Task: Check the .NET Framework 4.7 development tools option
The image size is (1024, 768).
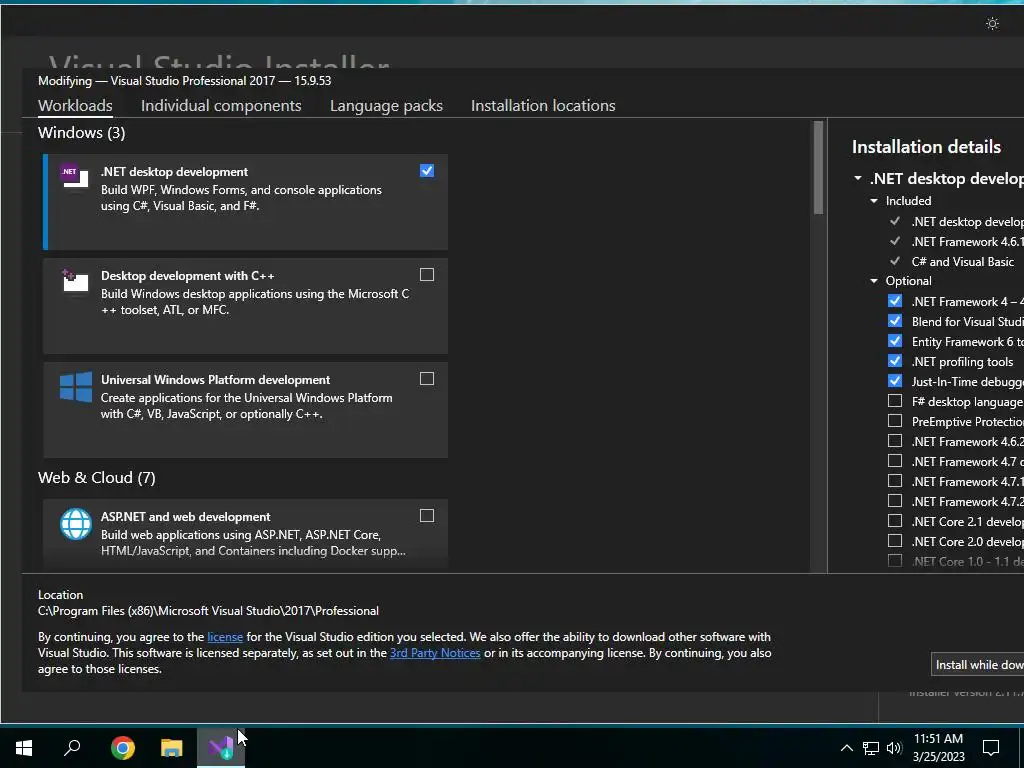Action: (895, 461)
